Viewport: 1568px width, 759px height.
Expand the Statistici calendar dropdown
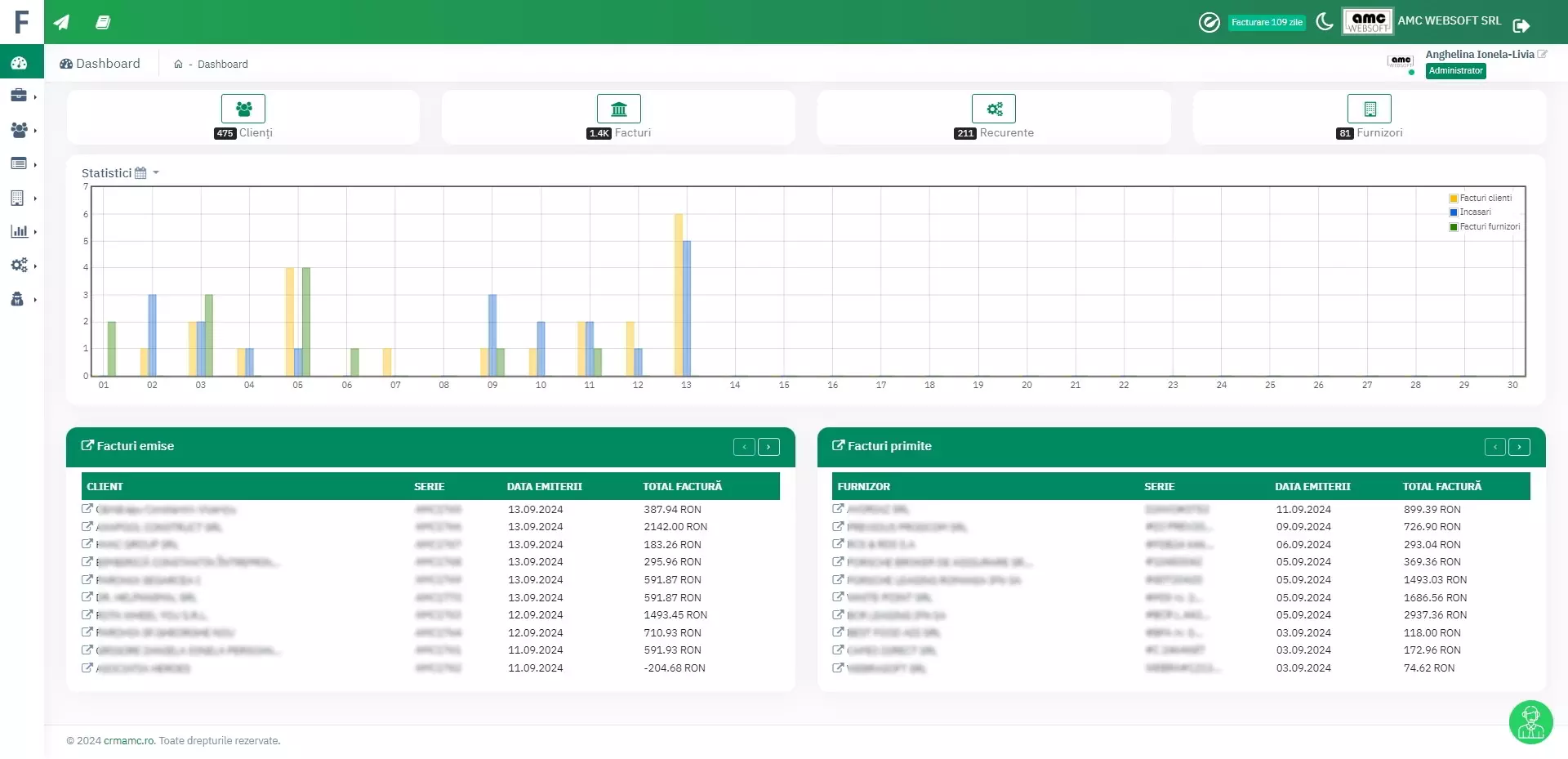146,173
